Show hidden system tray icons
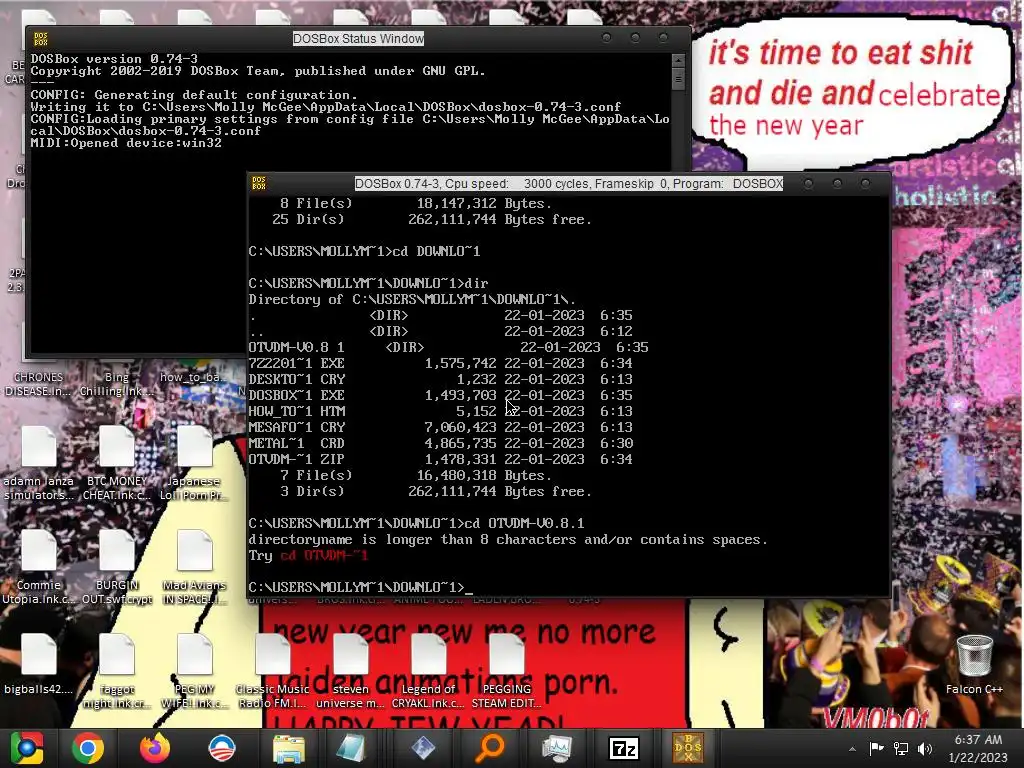1024x768 pixels. [852, 749]
